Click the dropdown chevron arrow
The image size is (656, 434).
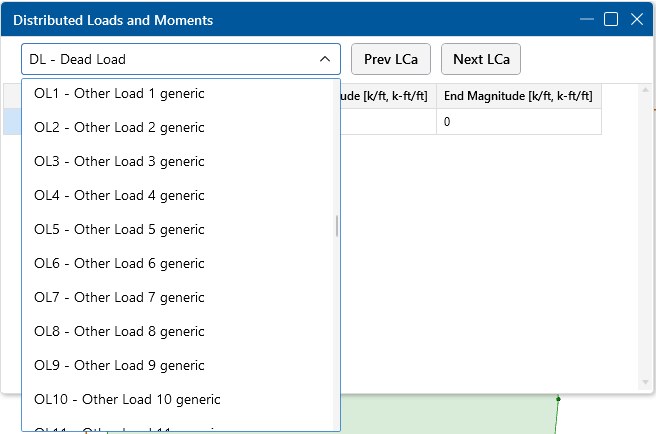325,59
